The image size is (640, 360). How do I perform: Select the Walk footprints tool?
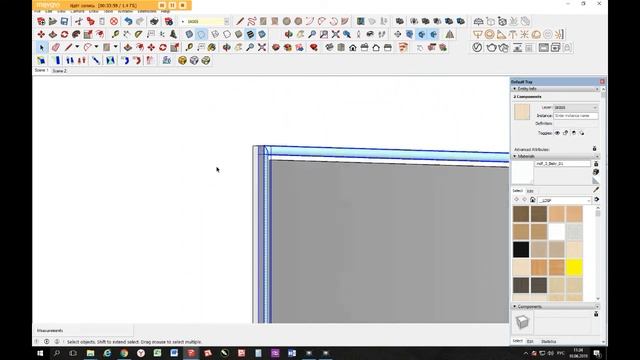[382, 35]
